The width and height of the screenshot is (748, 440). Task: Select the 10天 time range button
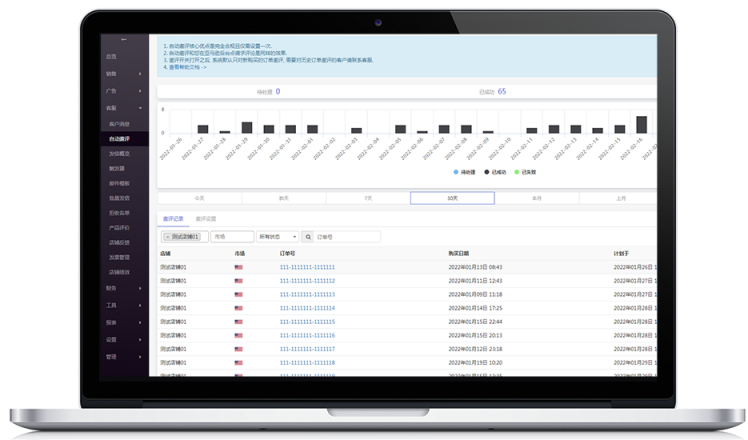[453, 198]
